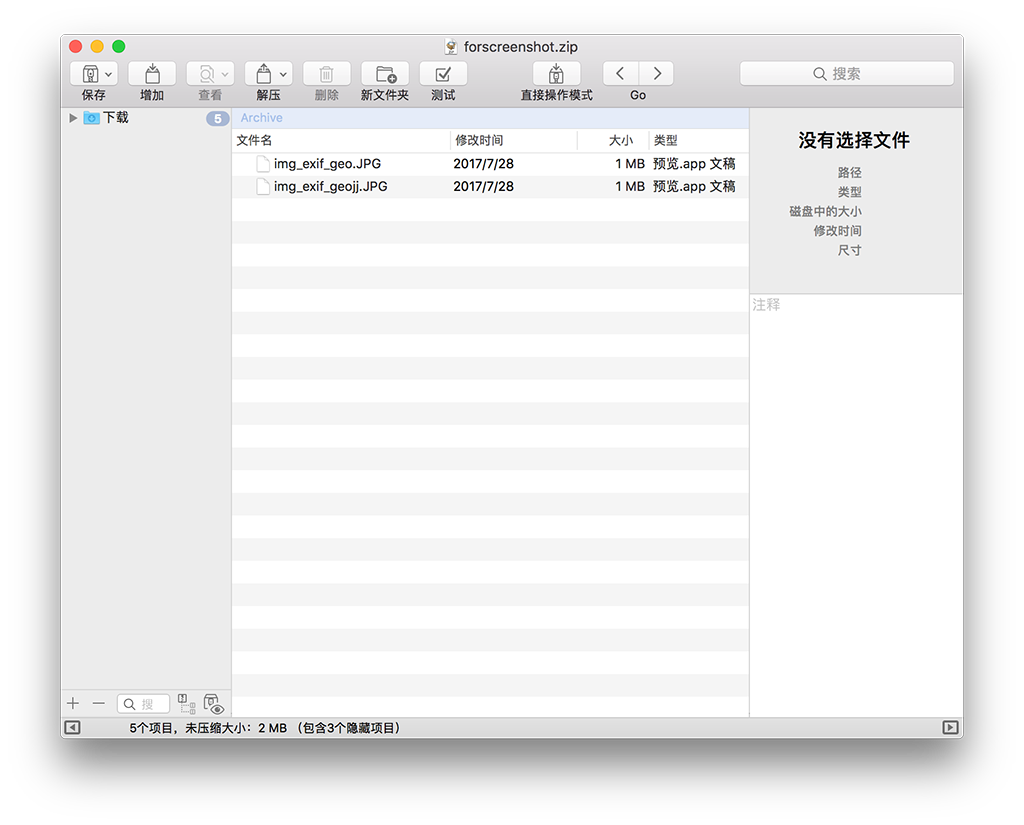Click the Delete (删除) trash icon

coord(327,74)
